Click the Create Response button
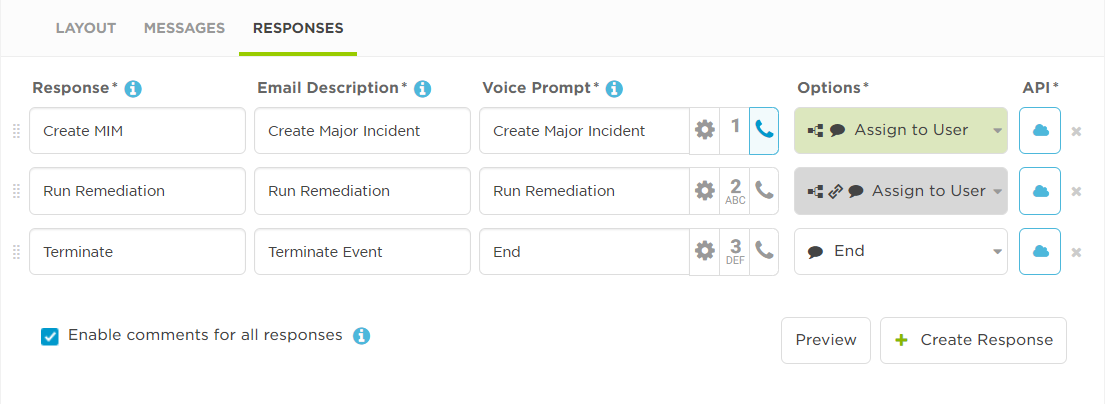This screenshot has height=404, width=1105. [x=973, y=340]
